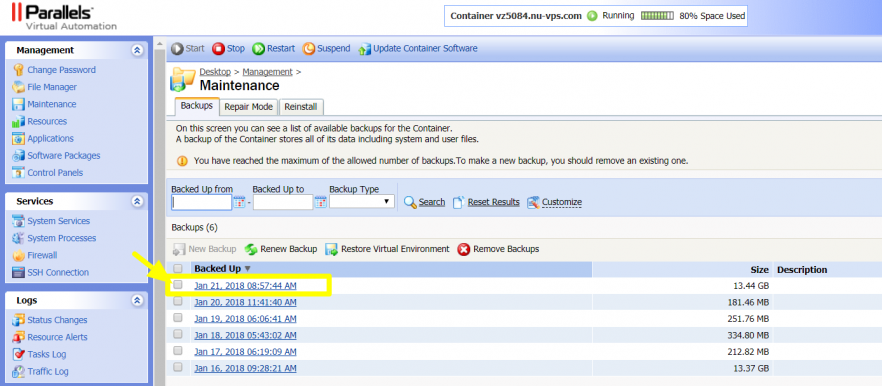Screen dimensions: 882x386
Task: Click the Customize link
Action: pos(562,202)
